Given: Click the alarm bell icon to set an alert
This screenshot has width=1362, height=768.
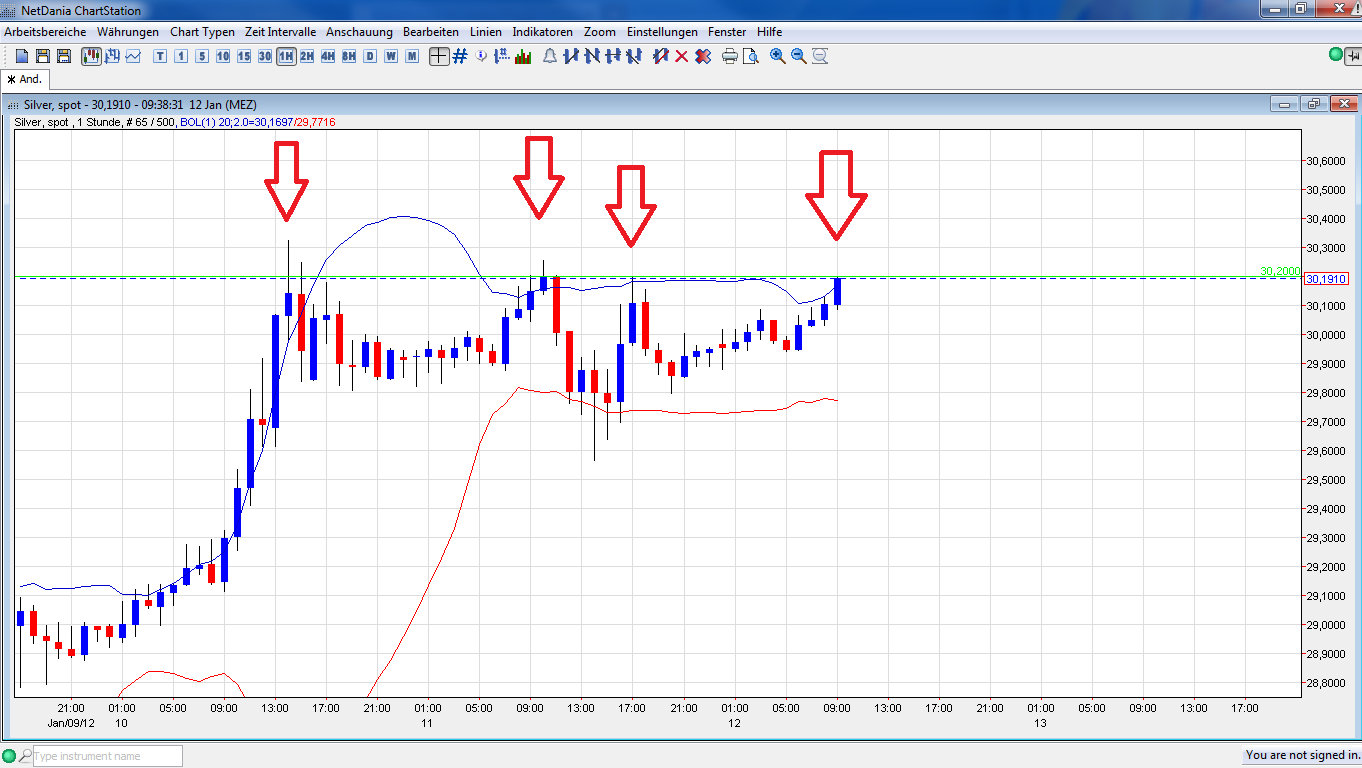Looking at the screenshot, I should [x=551, y=57].
